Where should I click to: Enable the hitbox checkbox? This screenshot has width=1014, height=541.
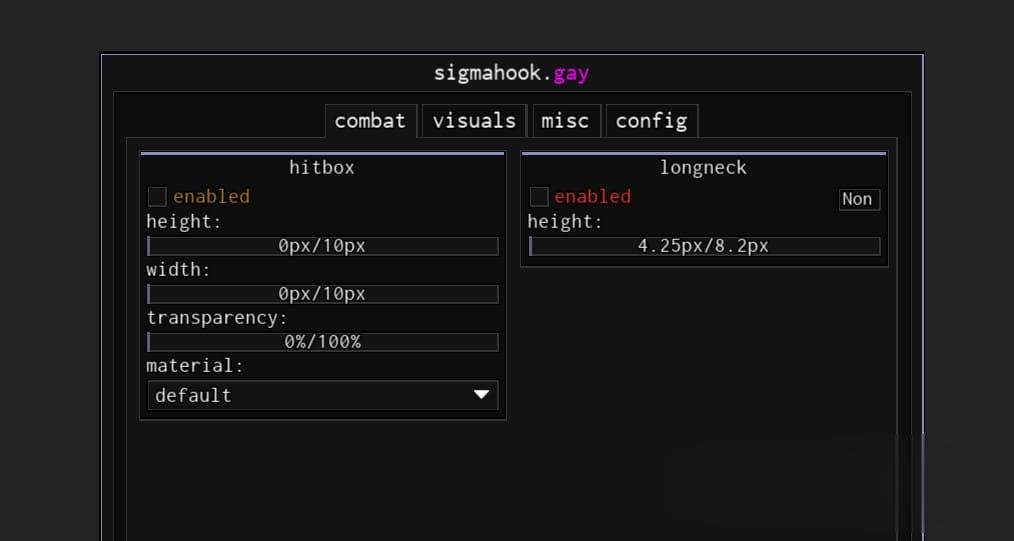point(157,196)
